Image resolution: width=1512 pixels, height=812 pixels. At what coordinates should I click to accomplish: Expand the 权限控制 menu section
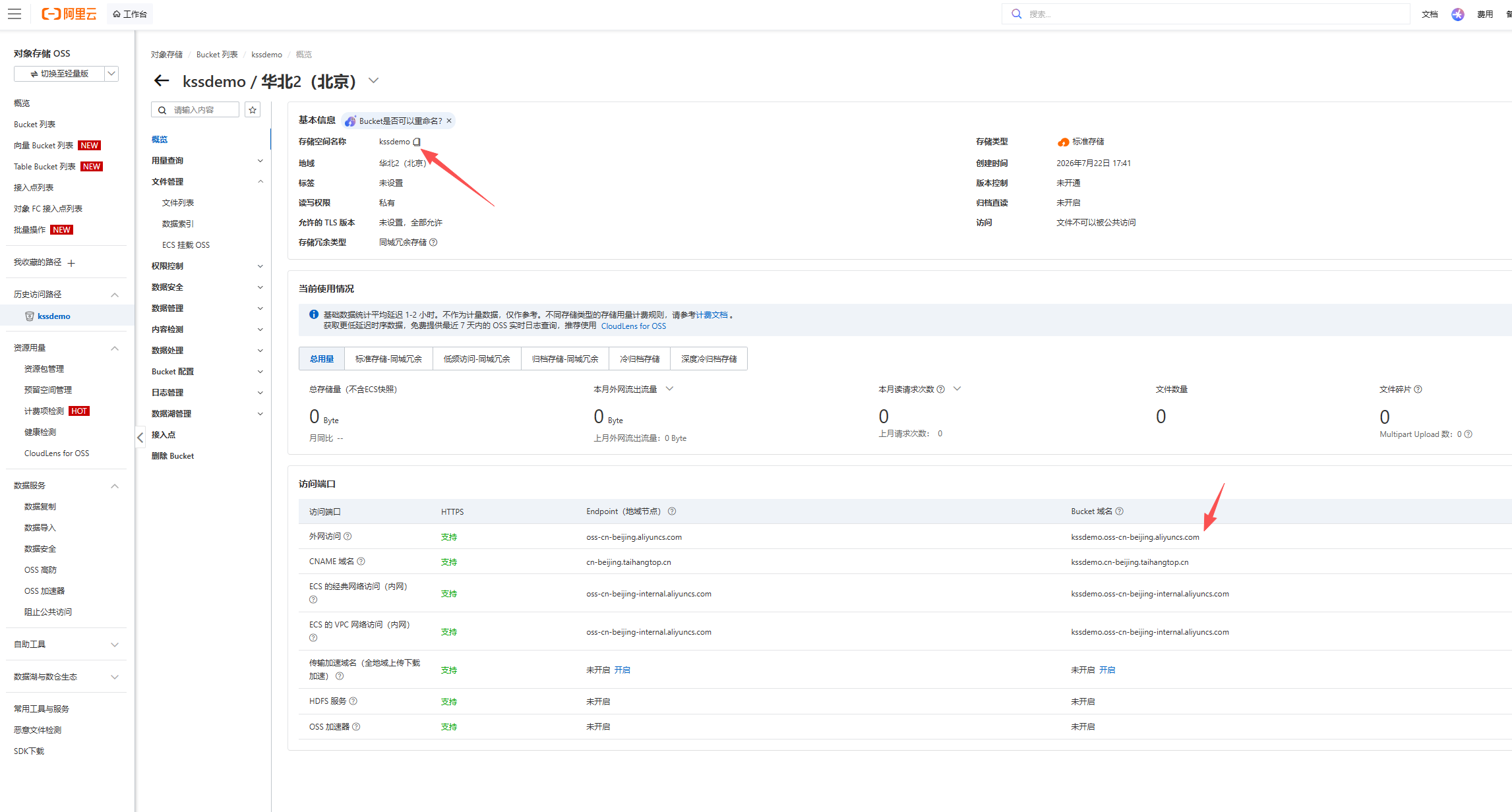click(260, 266)
